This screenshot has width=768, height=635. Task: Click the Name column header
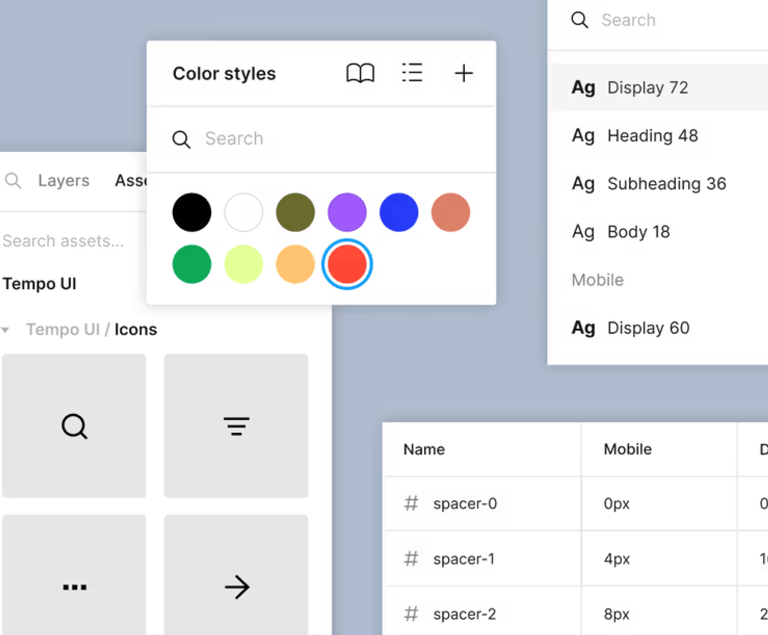pos(424,449)
